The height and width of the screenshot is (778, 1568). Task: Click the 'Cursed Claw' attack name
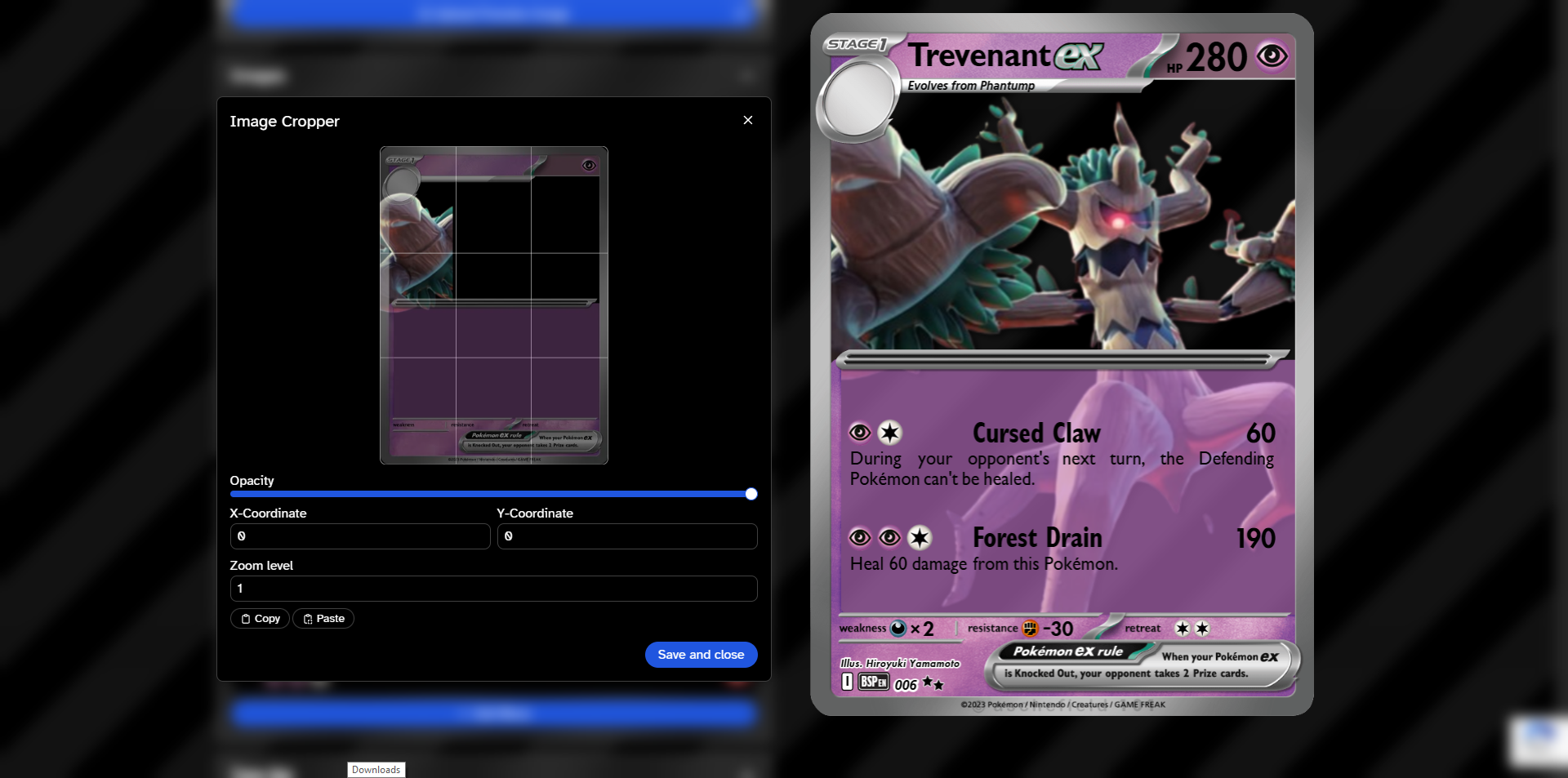point(1036,433)
